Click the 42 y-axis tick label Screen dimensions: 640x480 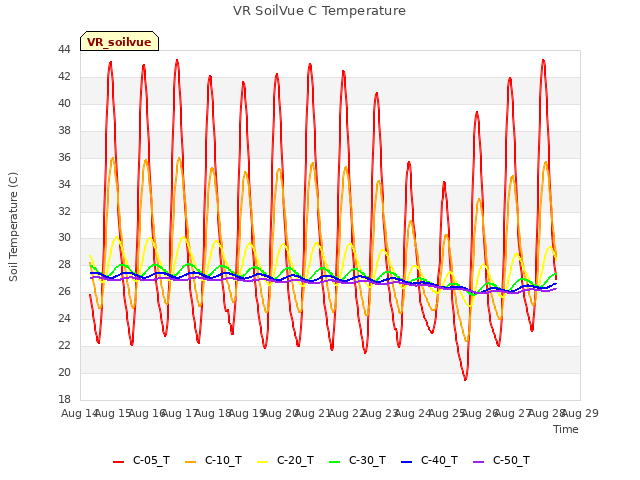pyautogui.click(x=64, y=76)
